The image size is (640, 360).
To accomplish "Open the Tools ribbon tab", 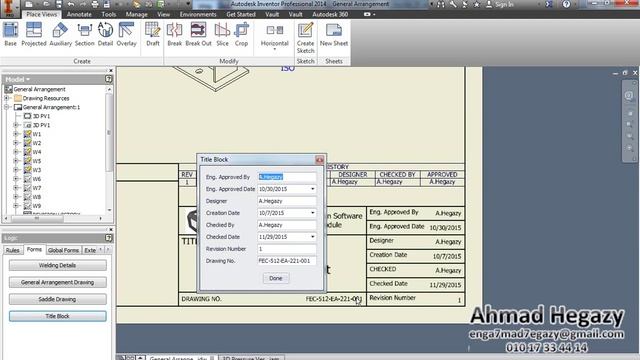I will pos(109,14).
